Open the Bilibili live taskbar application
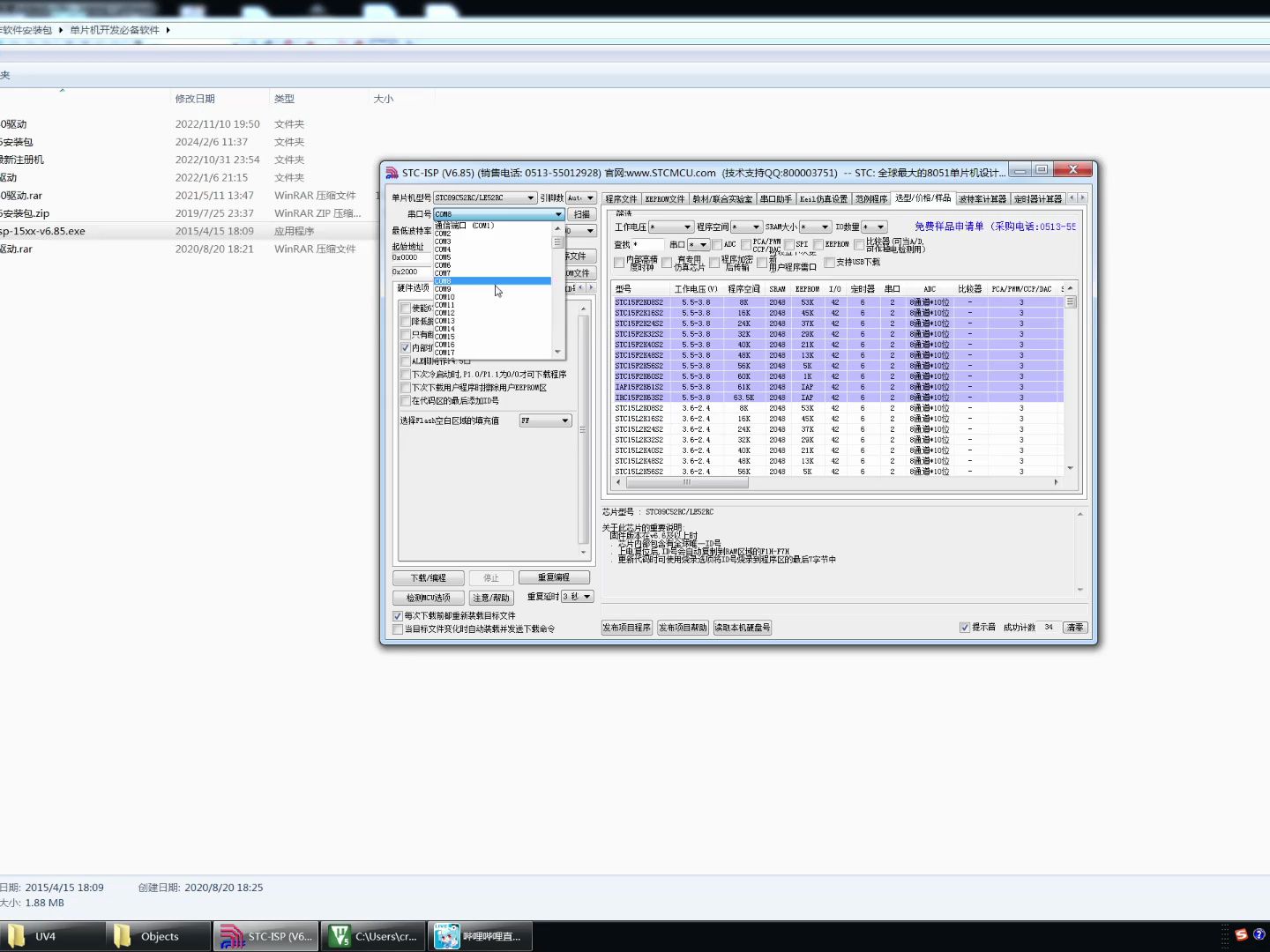 click(x=481, y=936)
